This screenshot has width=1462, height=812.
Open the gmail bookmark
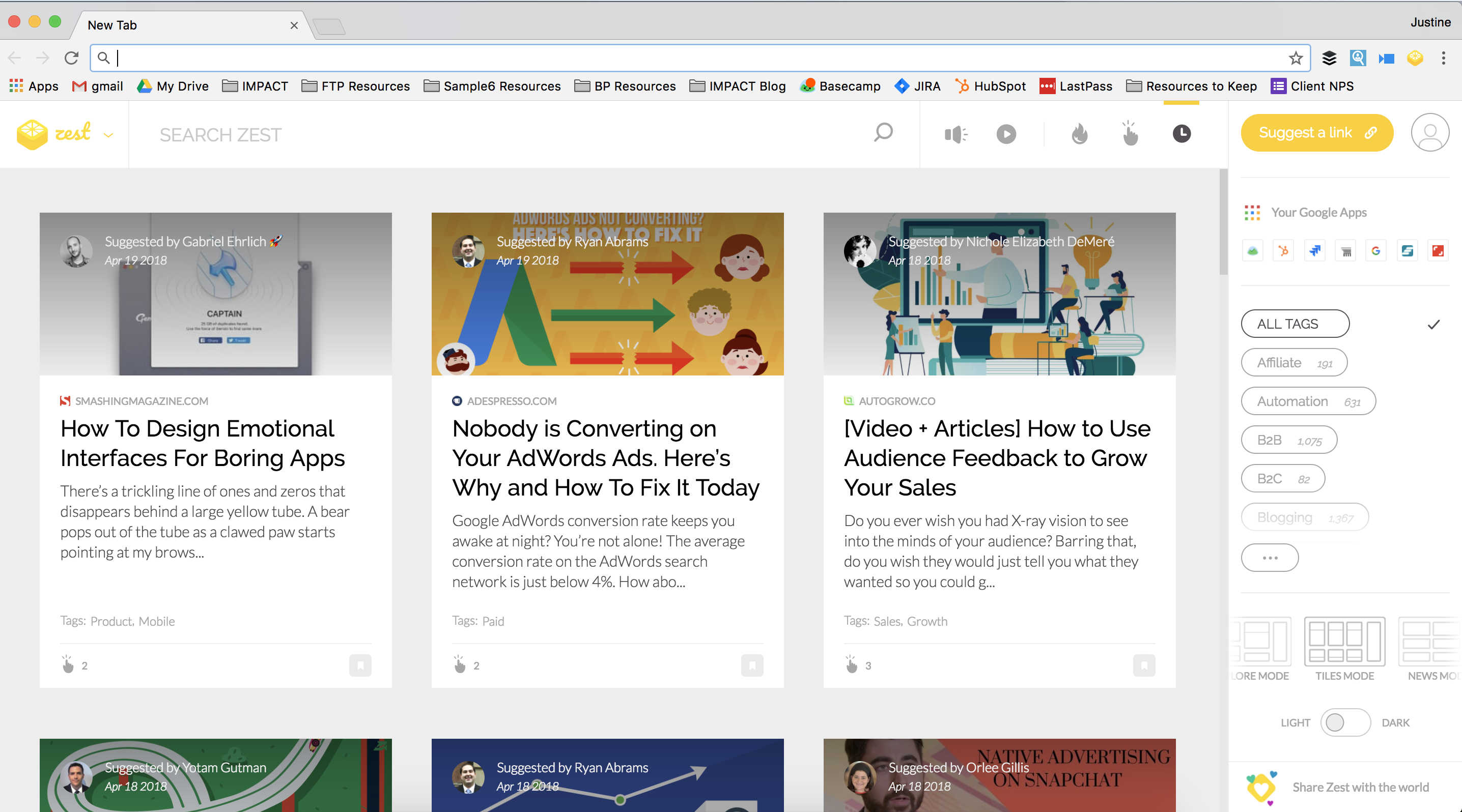point(98,86)
